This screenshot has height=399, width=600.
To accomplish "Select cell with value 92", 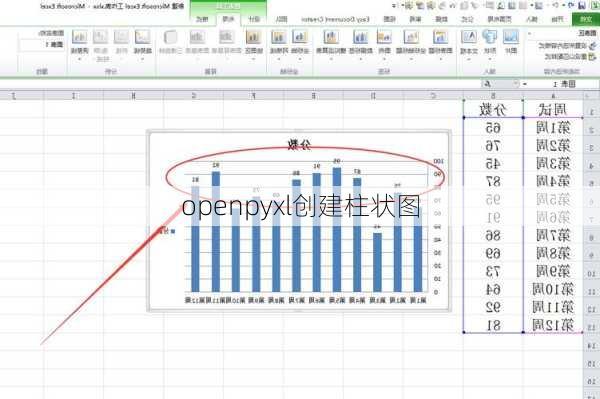I will 493,307.
